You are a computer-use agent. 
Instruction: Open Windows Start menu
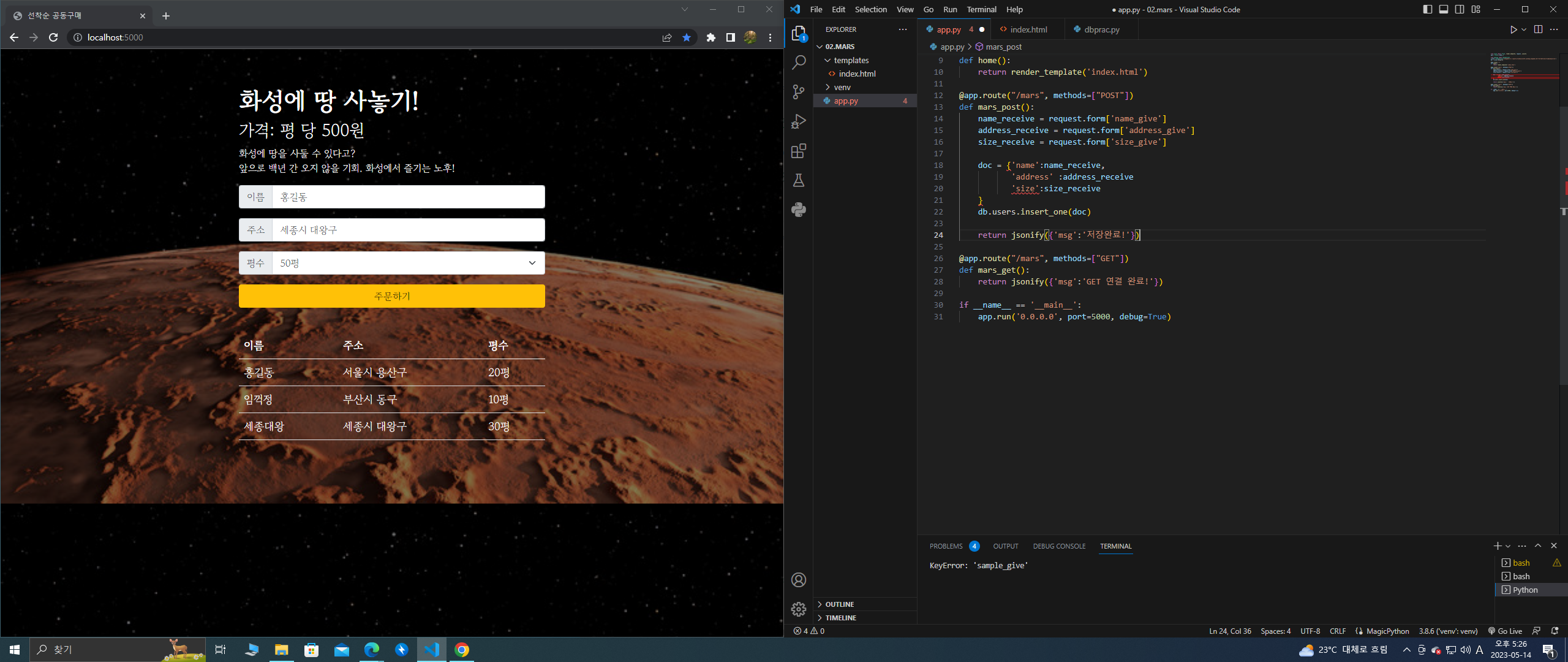pyautogui.click(x=15, y=650)
